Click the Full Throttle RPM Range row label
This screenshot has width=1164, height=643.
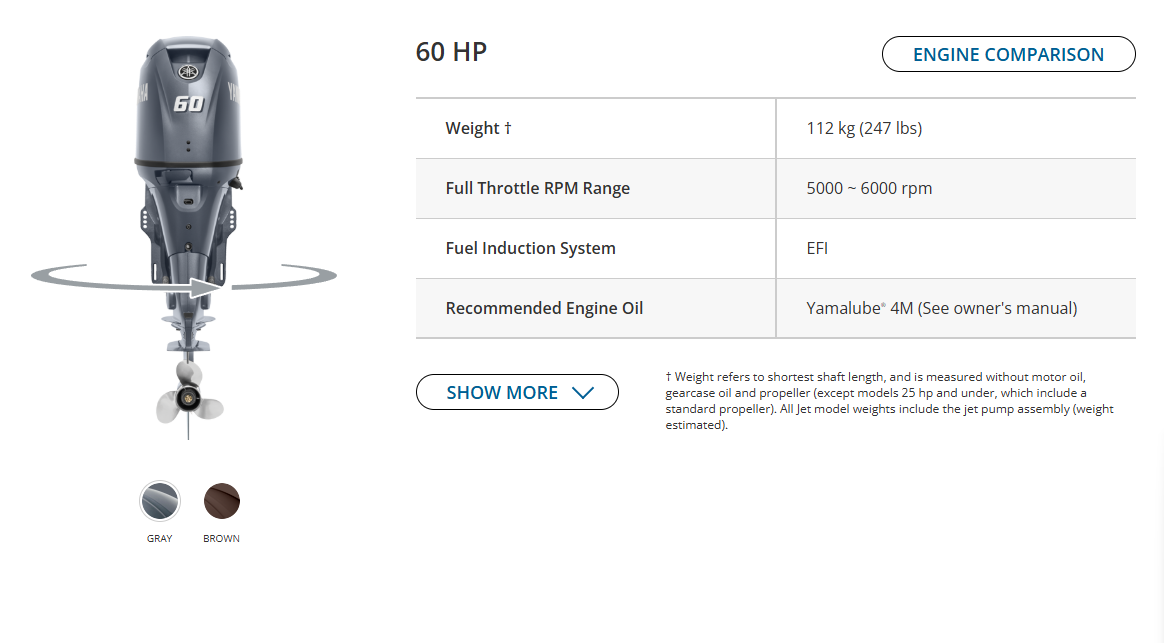click(537, 188)
